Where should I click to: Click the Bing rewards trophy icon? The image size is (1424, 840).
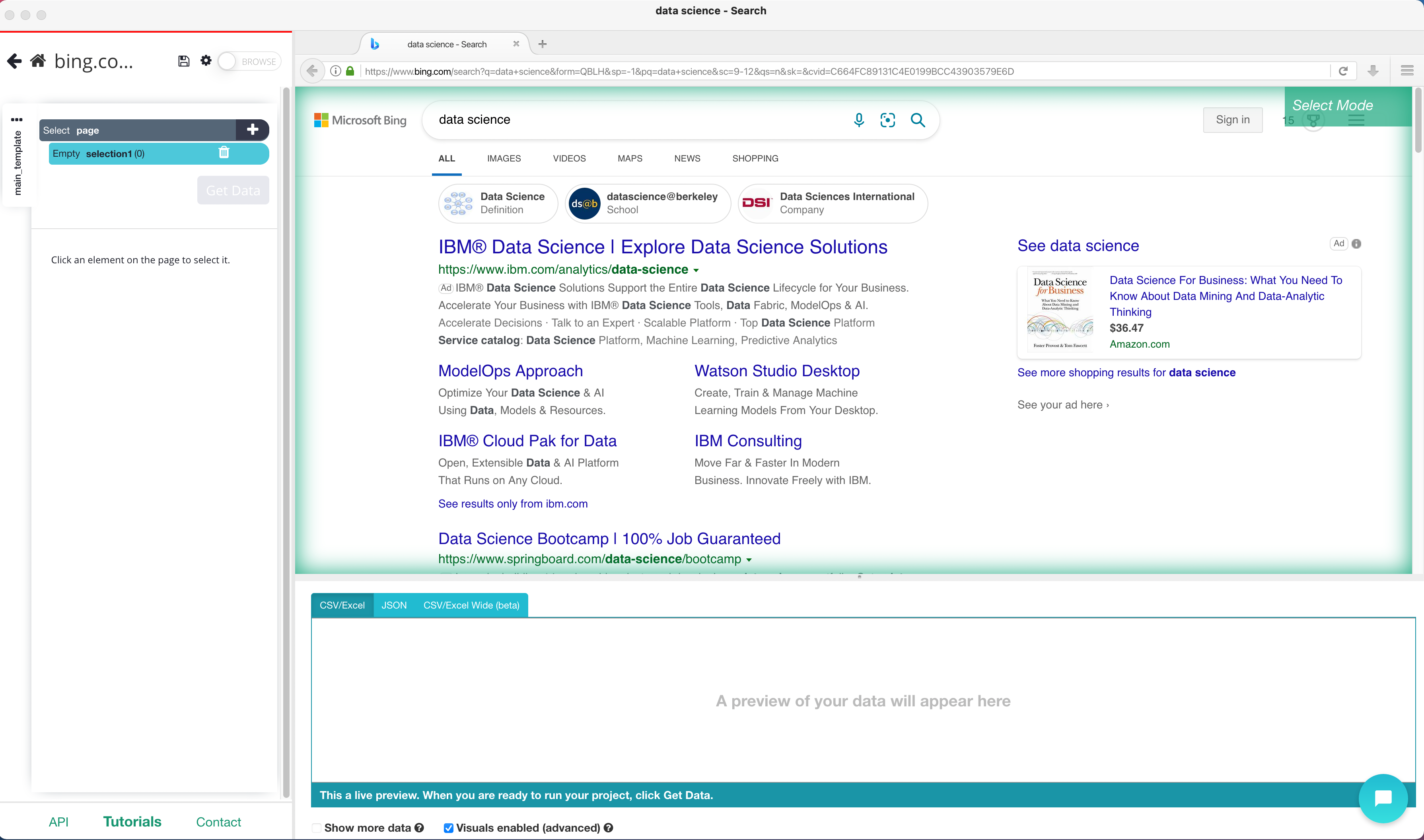tap(1313, 120)
